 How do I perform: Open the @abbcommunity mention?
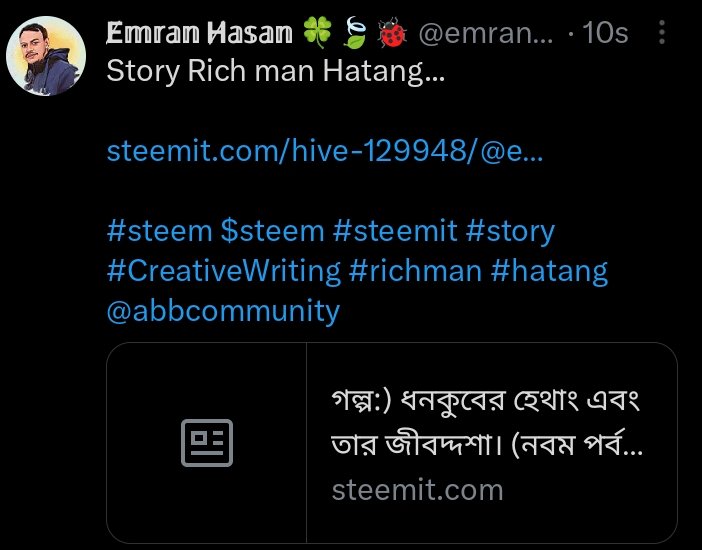[x=223, y=311]
